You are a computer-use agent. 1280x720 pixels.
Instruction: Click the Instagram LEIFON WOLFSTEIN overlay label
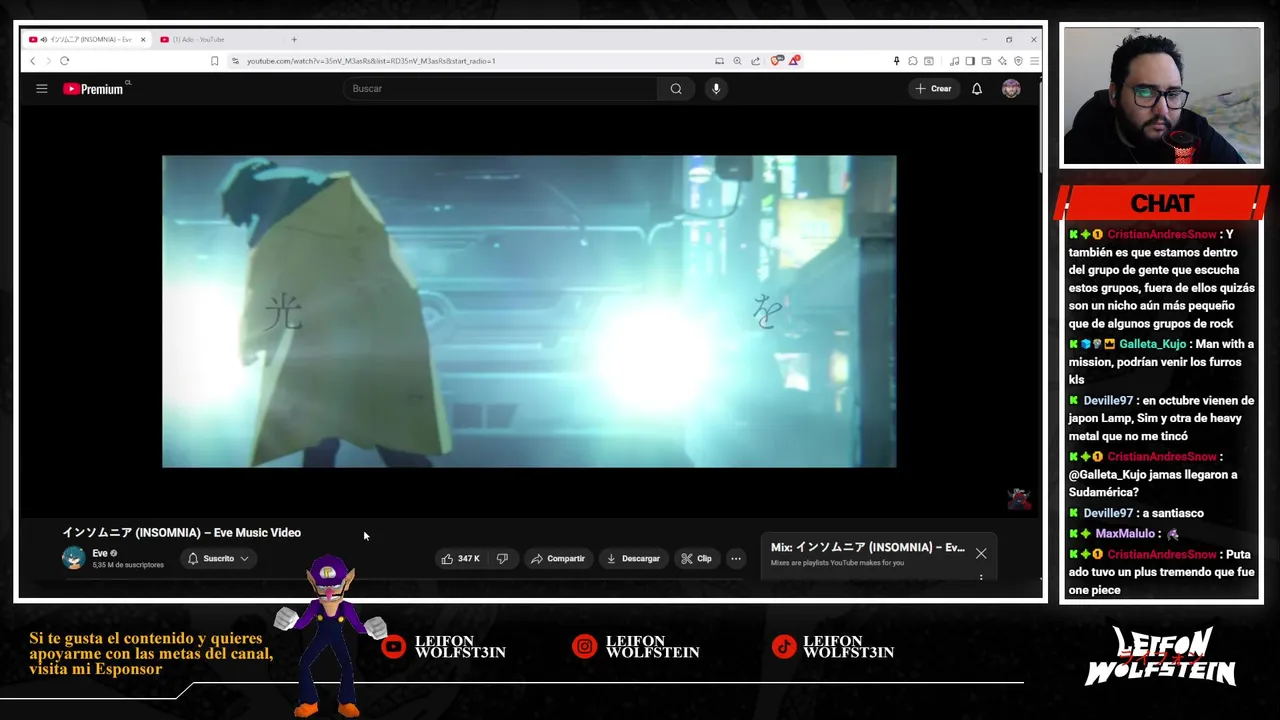pyautogui.click(x=652, y=647)
